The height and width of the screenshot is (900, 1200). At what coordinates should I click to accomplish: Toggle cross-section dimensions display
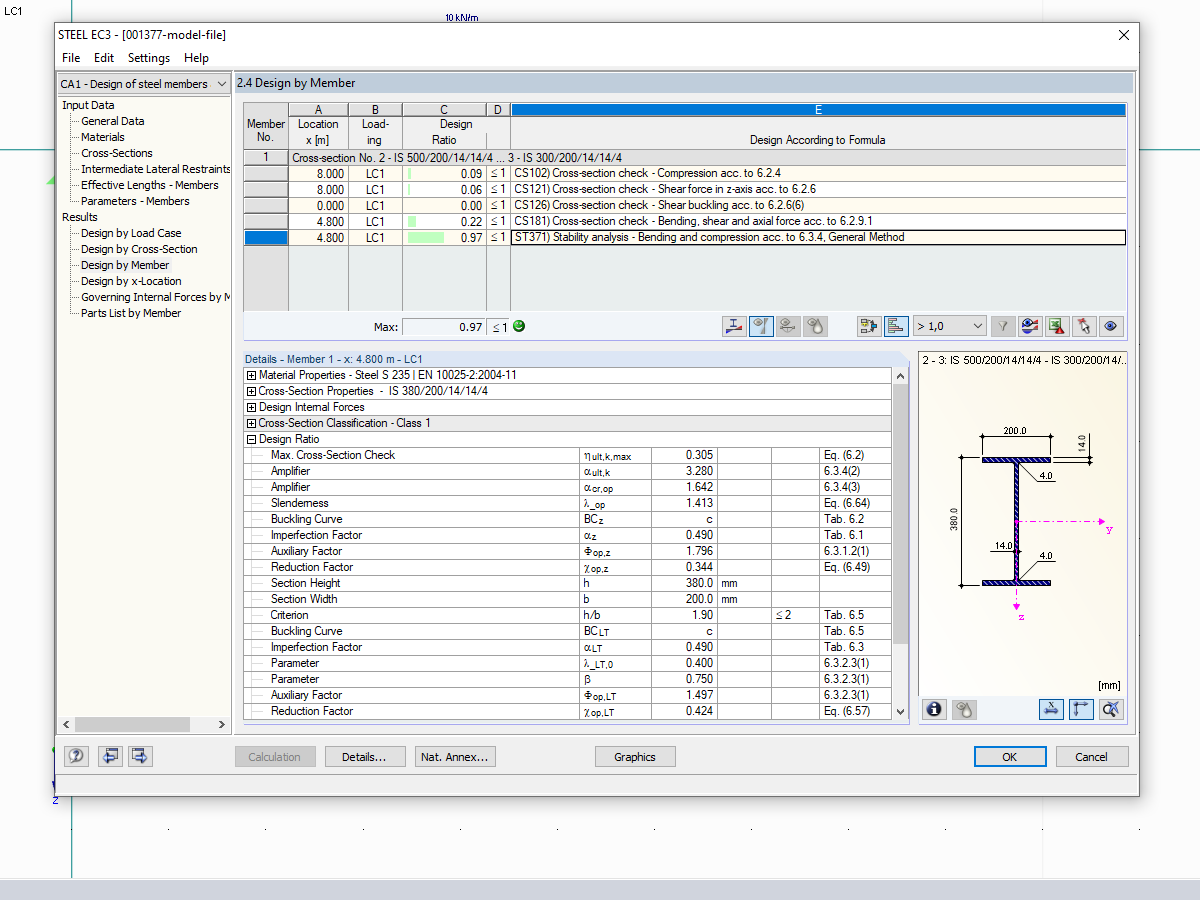(x=1051, y=709)
